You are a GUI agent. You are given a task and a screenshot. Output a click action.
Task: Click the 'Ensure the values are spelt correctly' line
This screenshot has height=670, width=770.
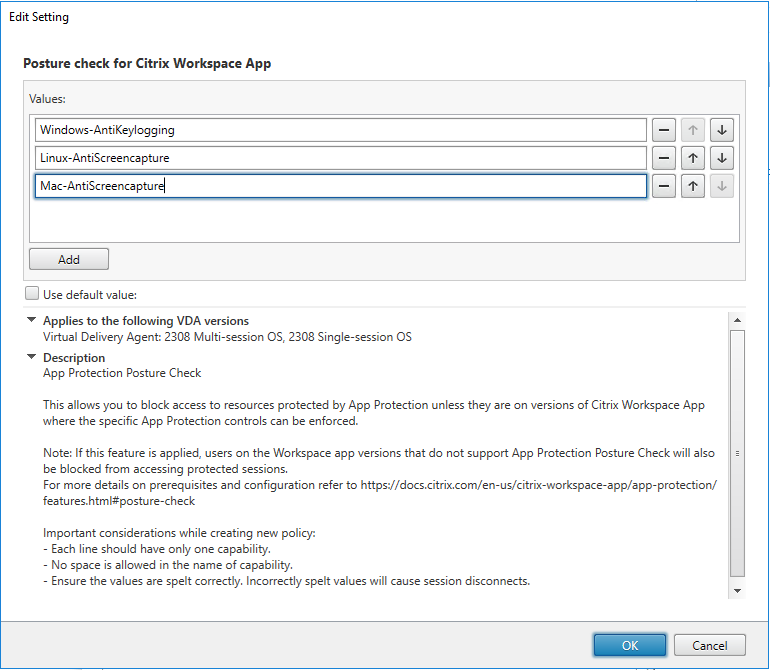tap(287, 581)
